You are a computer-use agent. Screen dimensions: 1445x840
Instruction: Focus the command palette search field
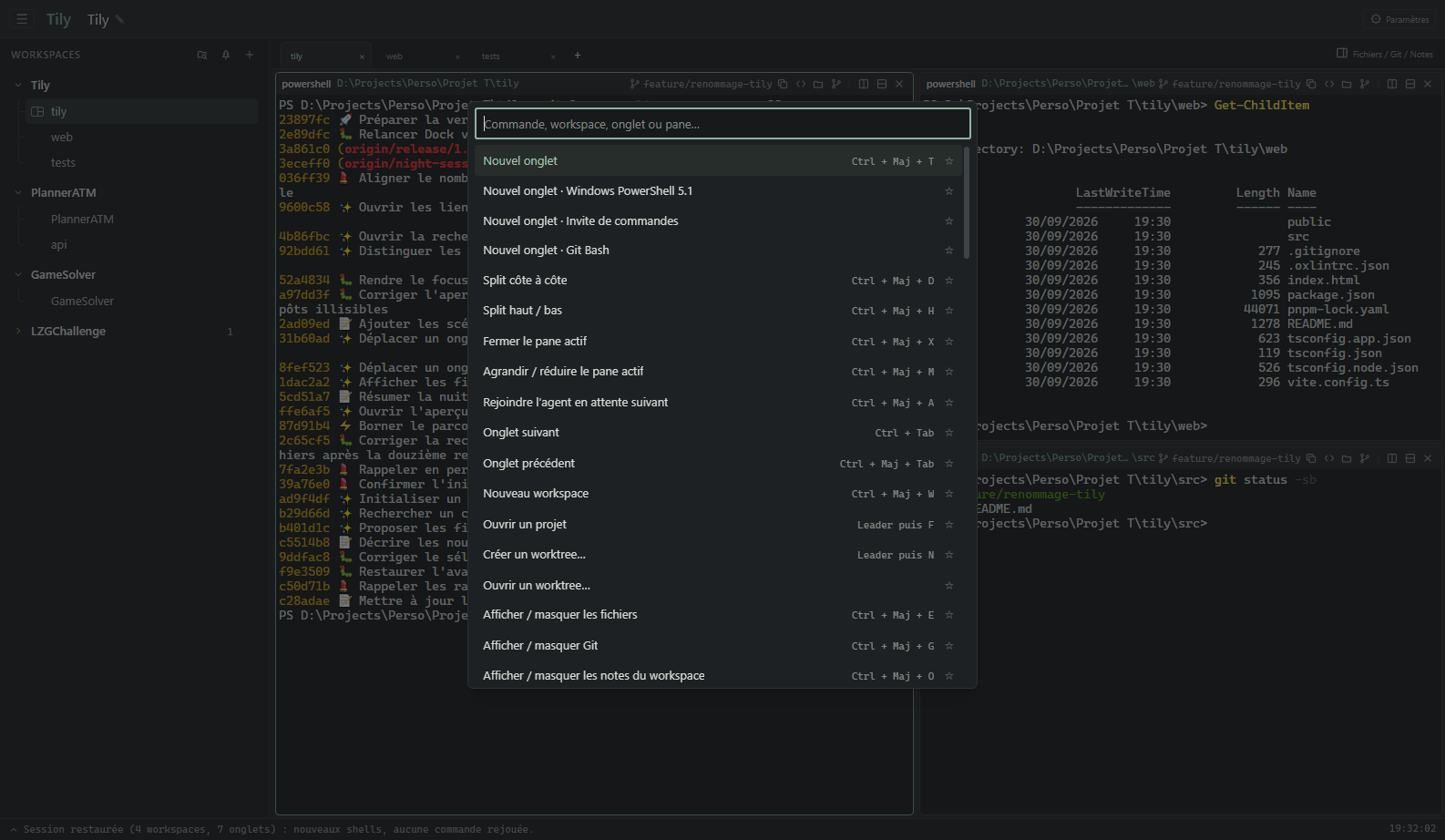pos(722,124)
